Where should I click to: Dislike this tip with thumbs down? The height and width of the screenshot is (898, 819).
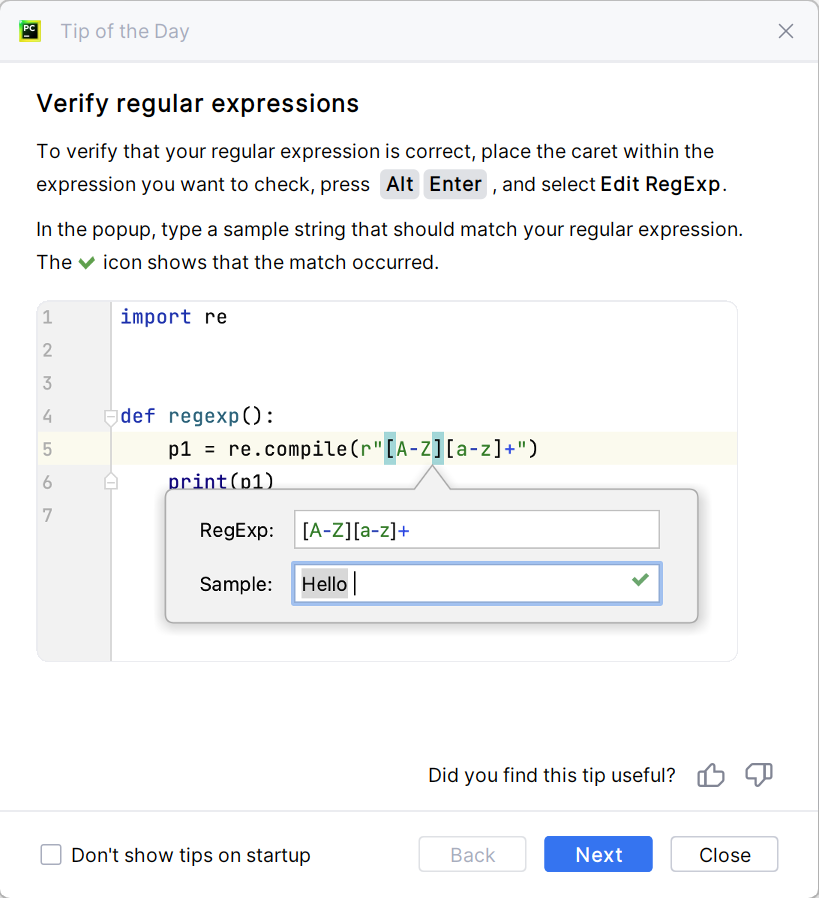[x=759, y=775]
